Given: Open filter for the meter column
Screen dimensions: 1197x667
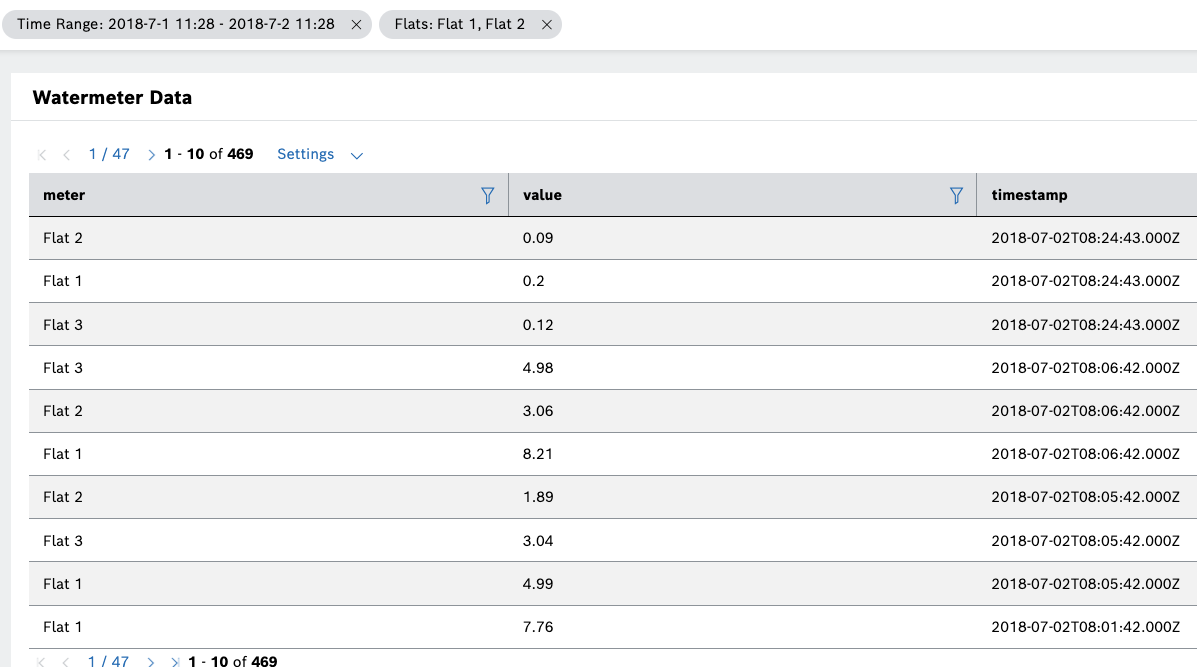Looking at the screenshot, I should [x=488, y=196].
